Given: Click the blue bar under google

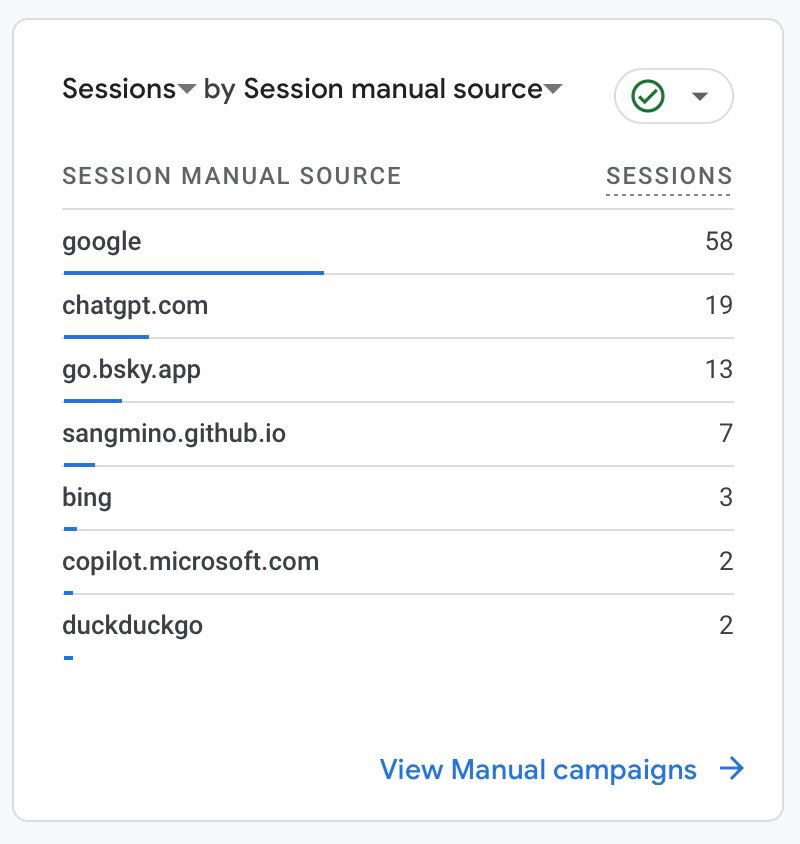Looking at the screenshot, I should pyautogui.click(x=193, y=271).
